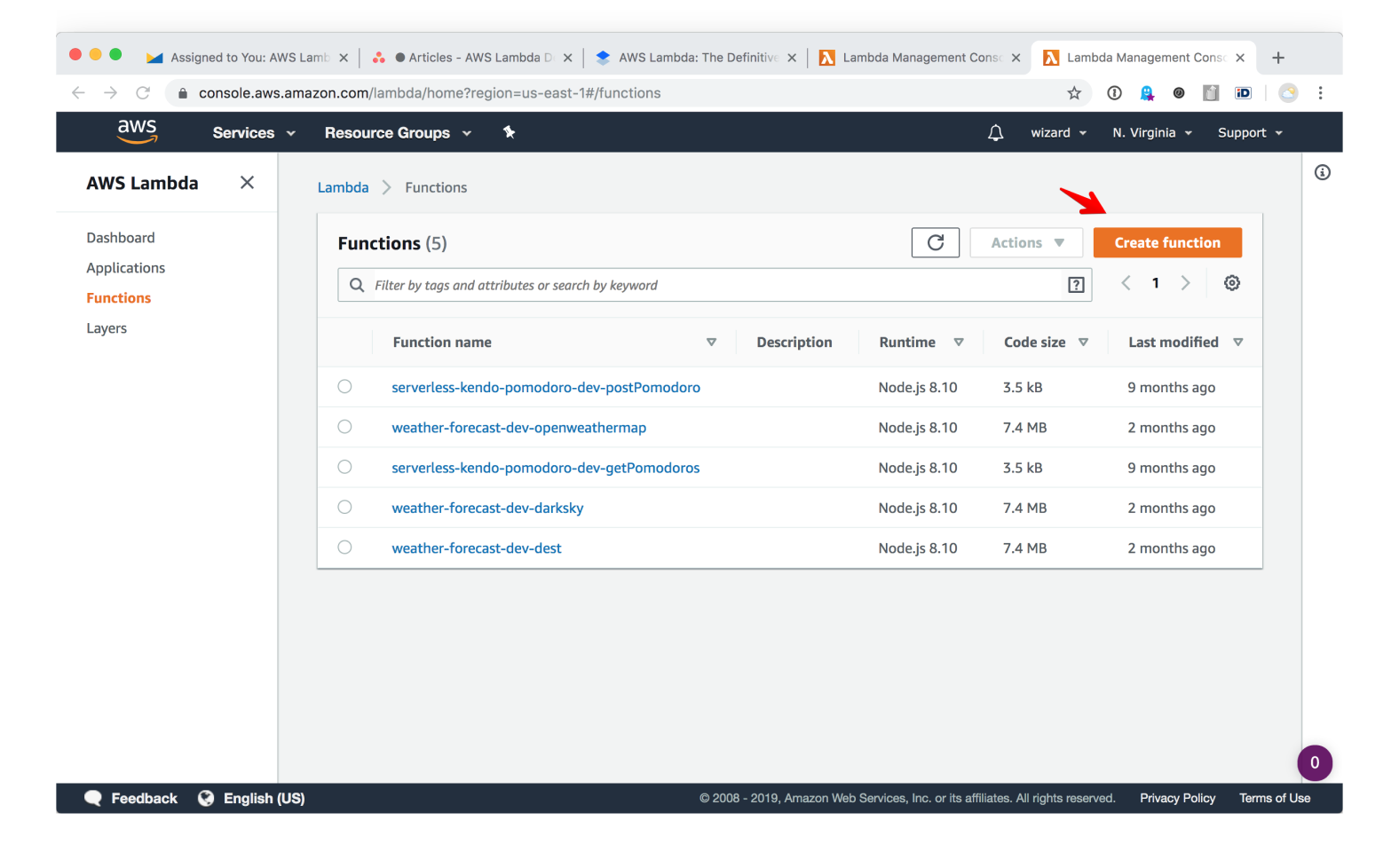Go to the AWS home logo

pos(137,131)
